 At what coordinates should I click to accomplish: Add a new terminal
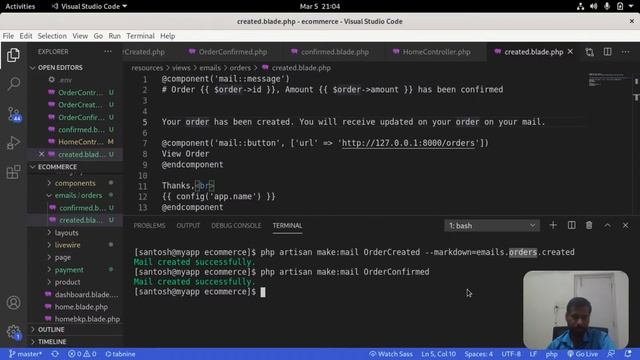553,225
